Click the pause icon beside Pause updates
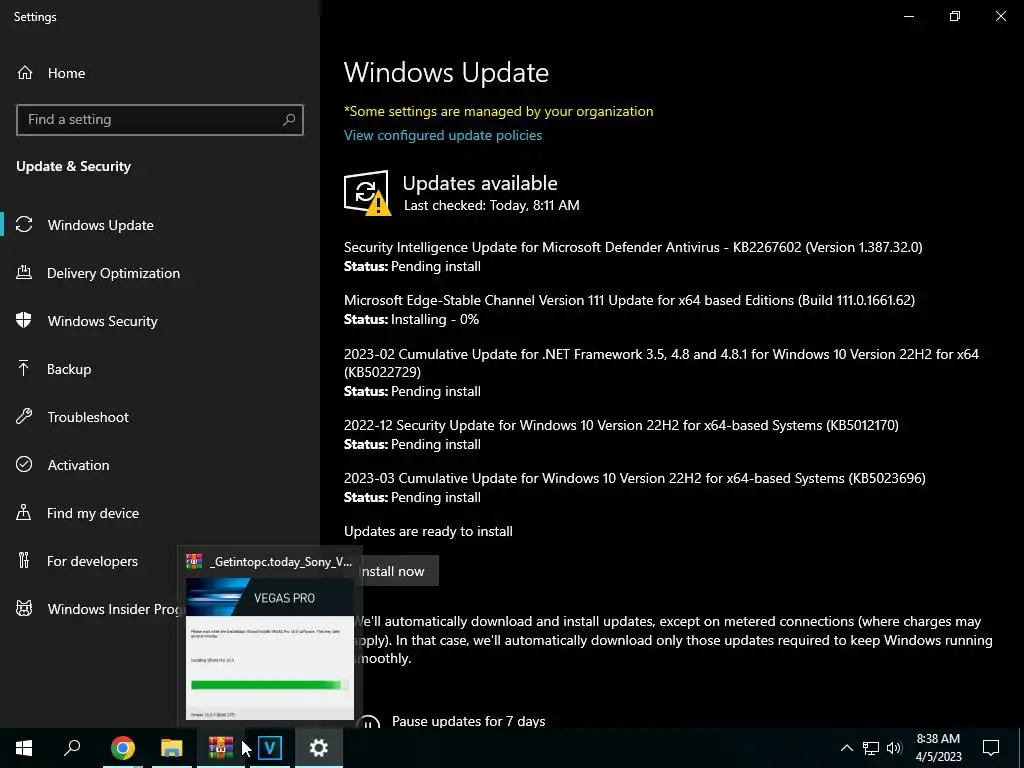Screen dimensions: 1024x768 (x=368, y=722)
